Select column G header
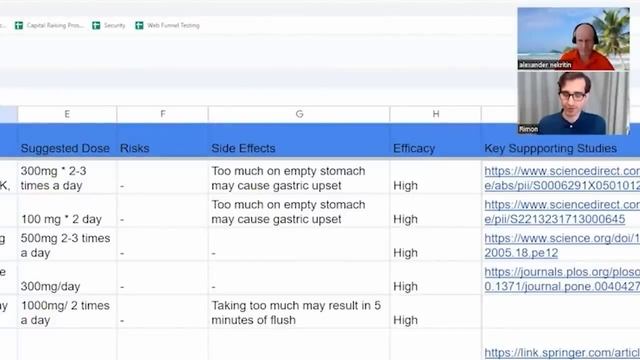 tap(299, 114)
